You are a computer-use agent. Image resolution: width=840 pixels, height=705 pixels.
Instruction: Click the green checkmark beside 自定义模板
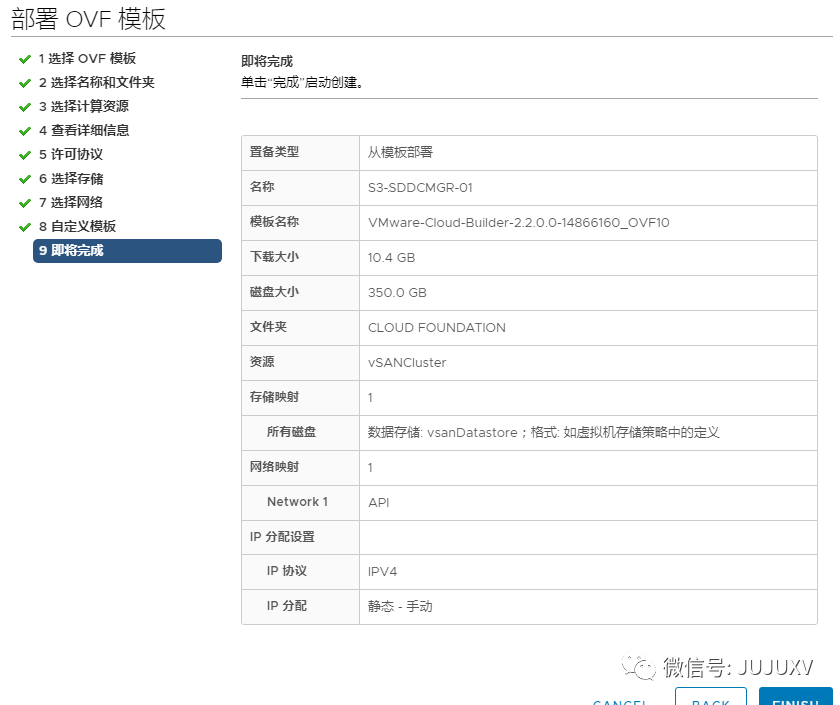(x=25, y=227)
